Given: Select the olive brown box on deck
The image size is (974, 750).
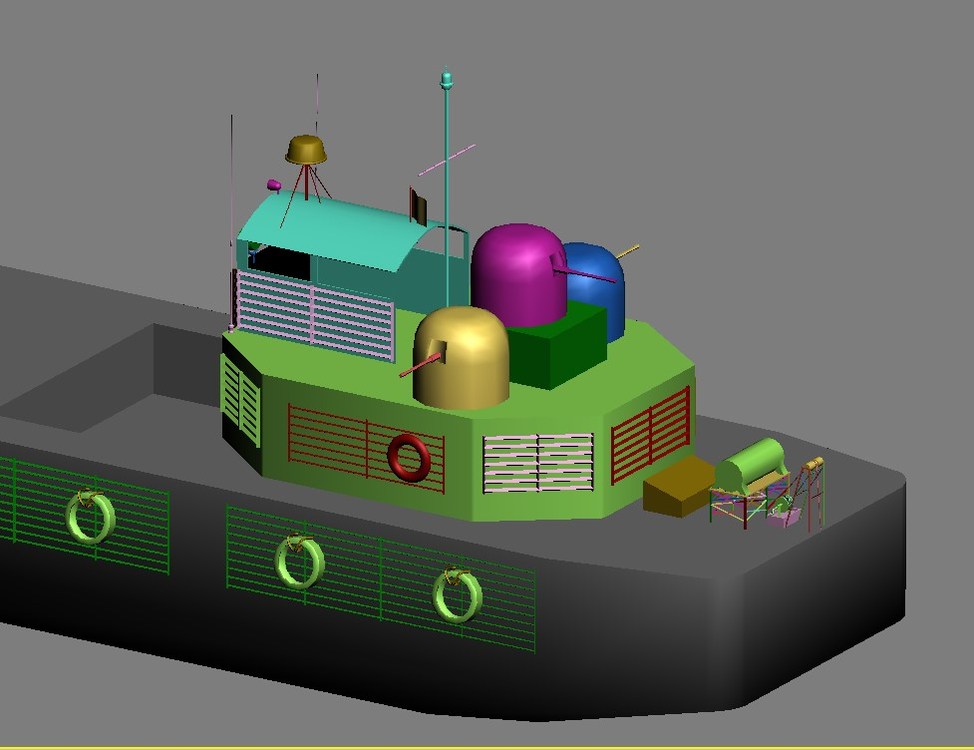Looking at the screenshot, I should 679,486.
